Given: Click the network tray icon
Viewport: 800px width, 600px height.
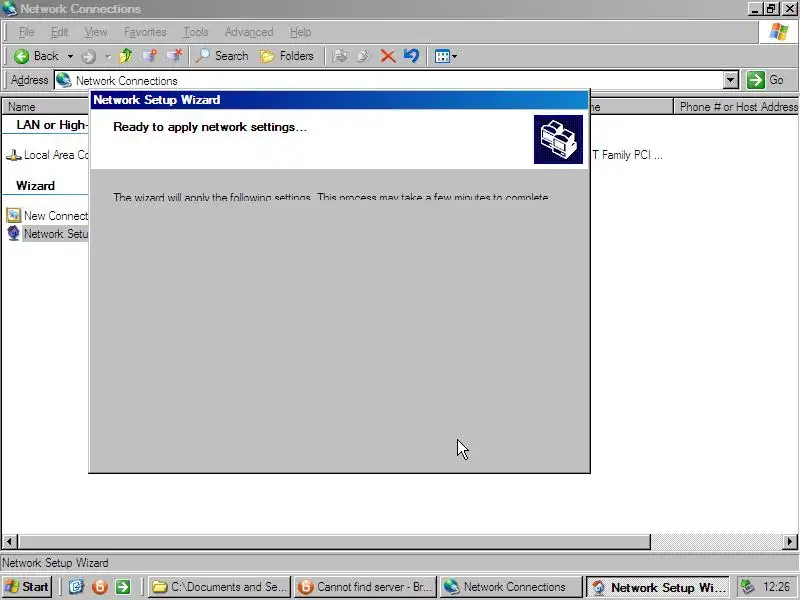Looking at the screenshot, I should (748, 587).
